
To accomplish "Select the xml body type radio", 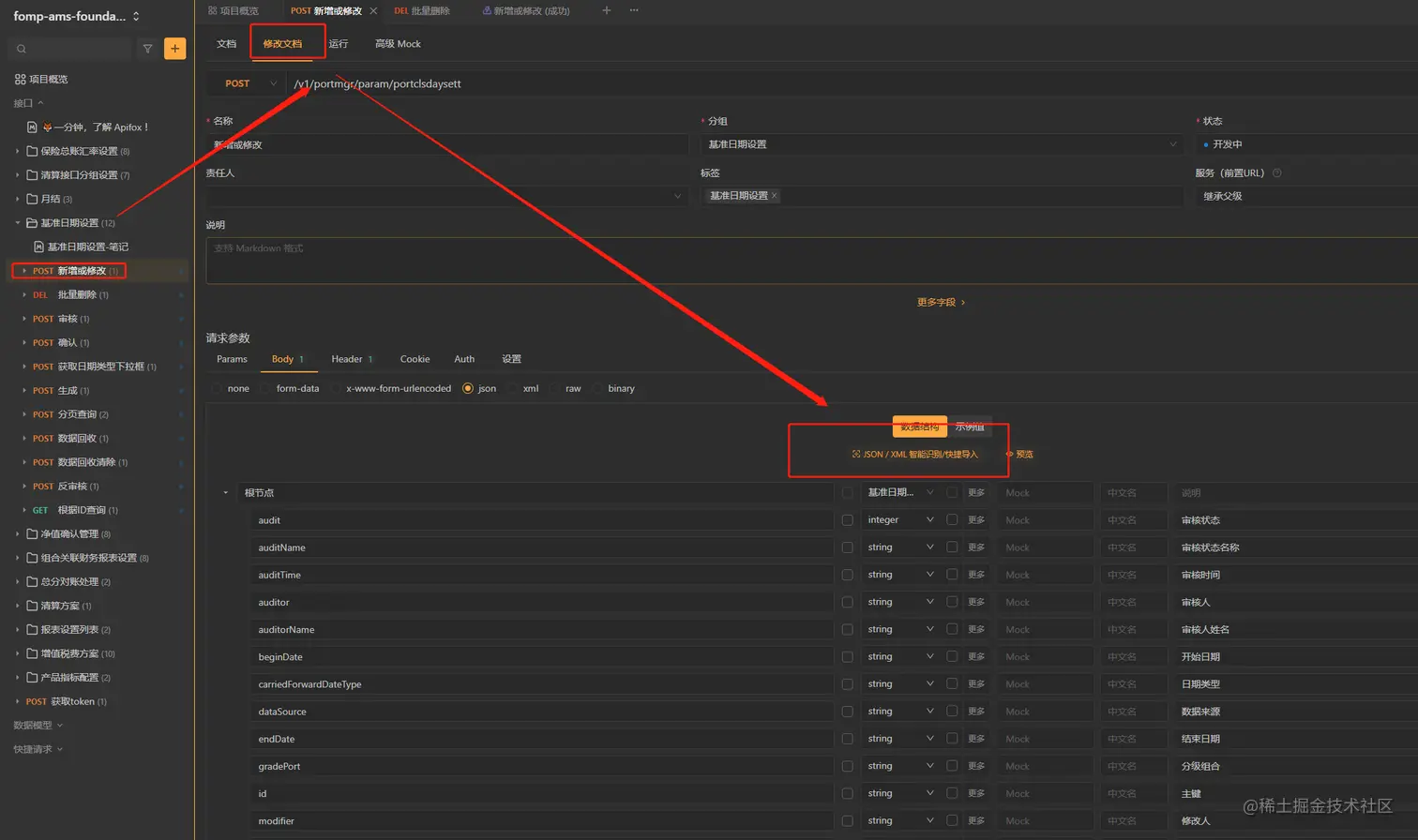I will 512,389.
